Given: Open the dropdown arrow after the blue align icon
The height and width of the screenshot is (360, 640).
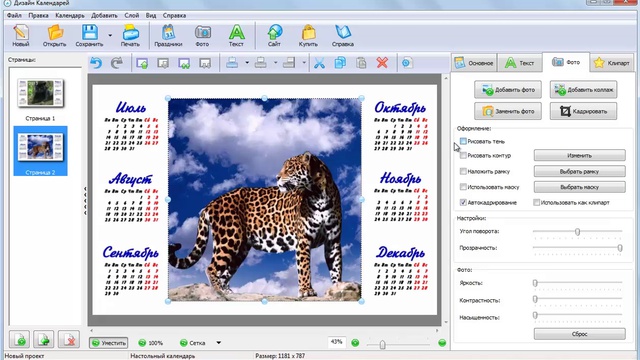Looking at the screenshot, I should tap(247, 63).
